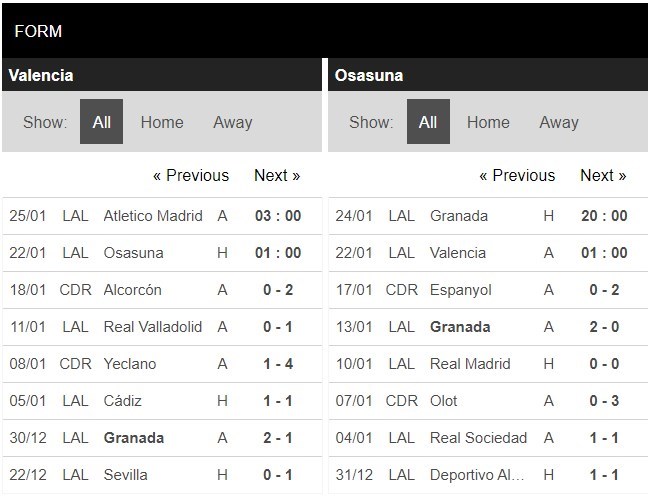The width and height of the screenshot is (648, 499).
Task: Go to Previous Osasuna matches
Action: (517, 175)
